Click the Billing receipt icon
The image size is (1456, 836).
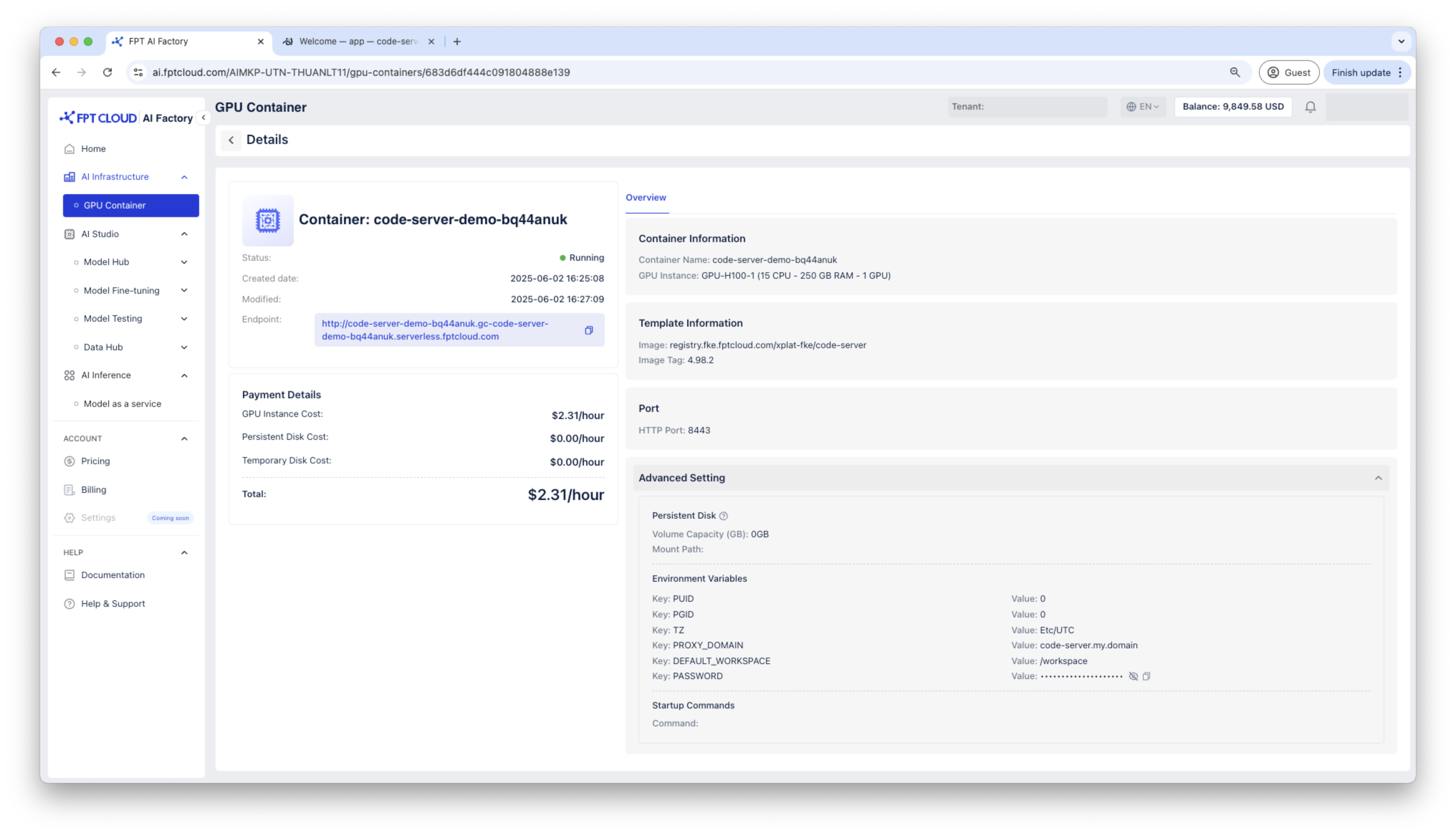point(70,490)
